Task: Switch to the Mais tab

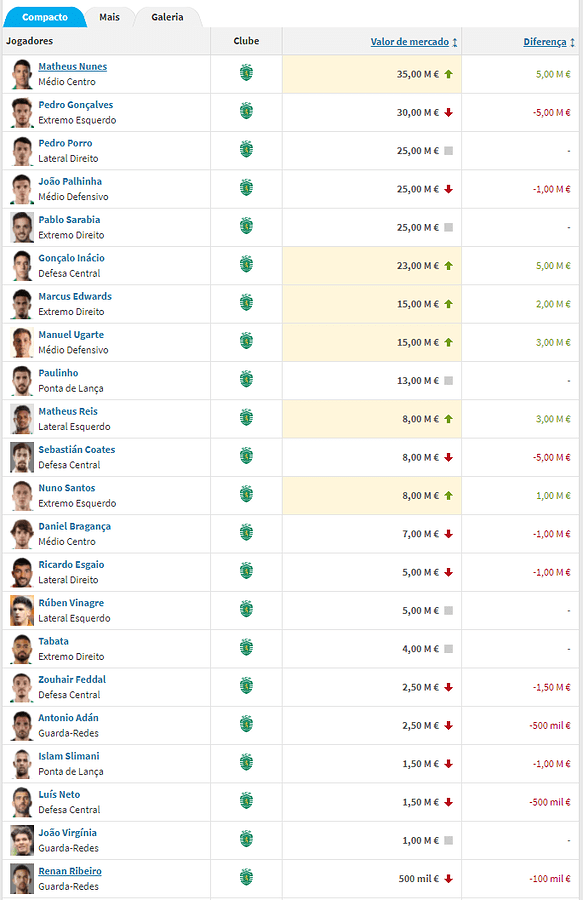Action: point(109,17)
